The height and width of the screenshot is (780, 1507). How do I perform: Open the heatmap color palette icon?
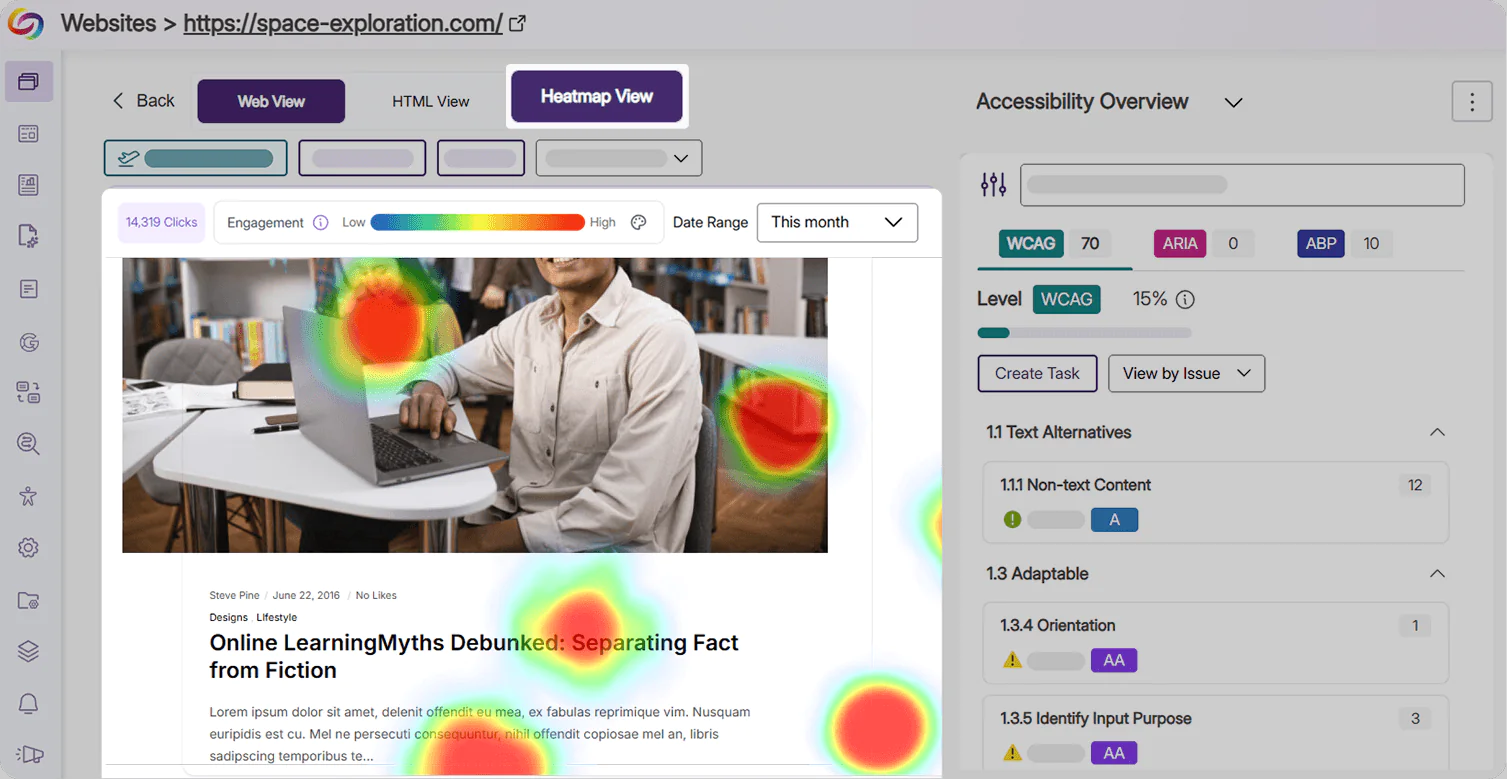[x=639, y=222]
